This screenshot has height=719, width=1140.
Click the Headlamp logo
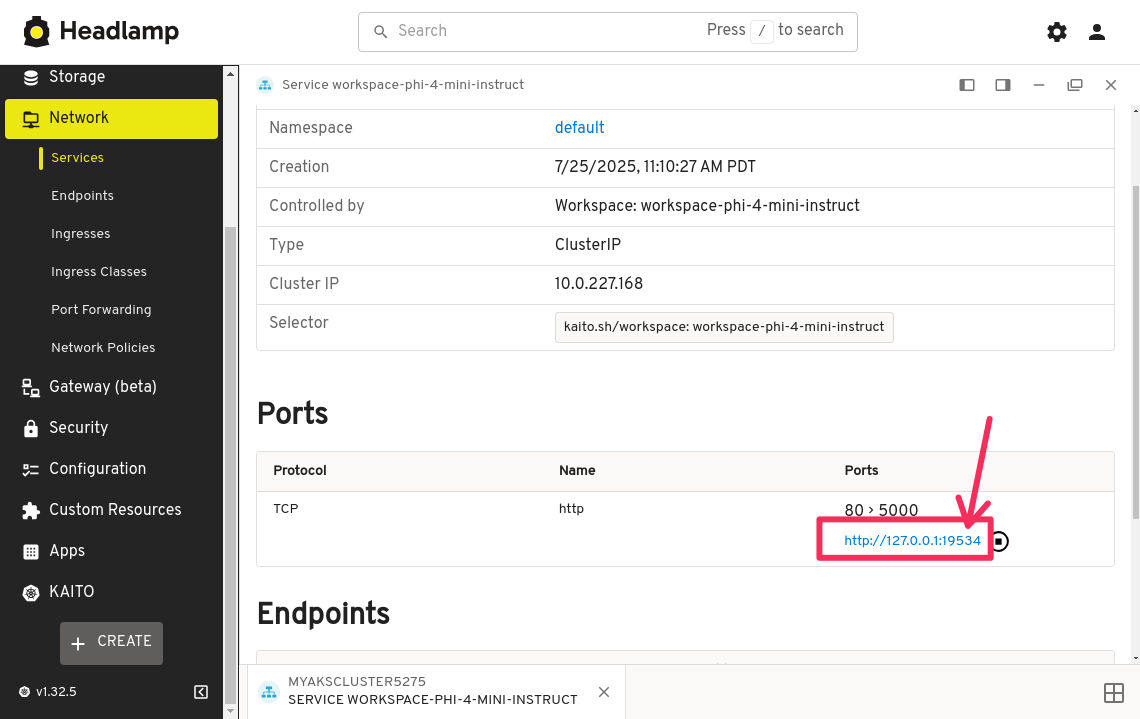[101, 32]
